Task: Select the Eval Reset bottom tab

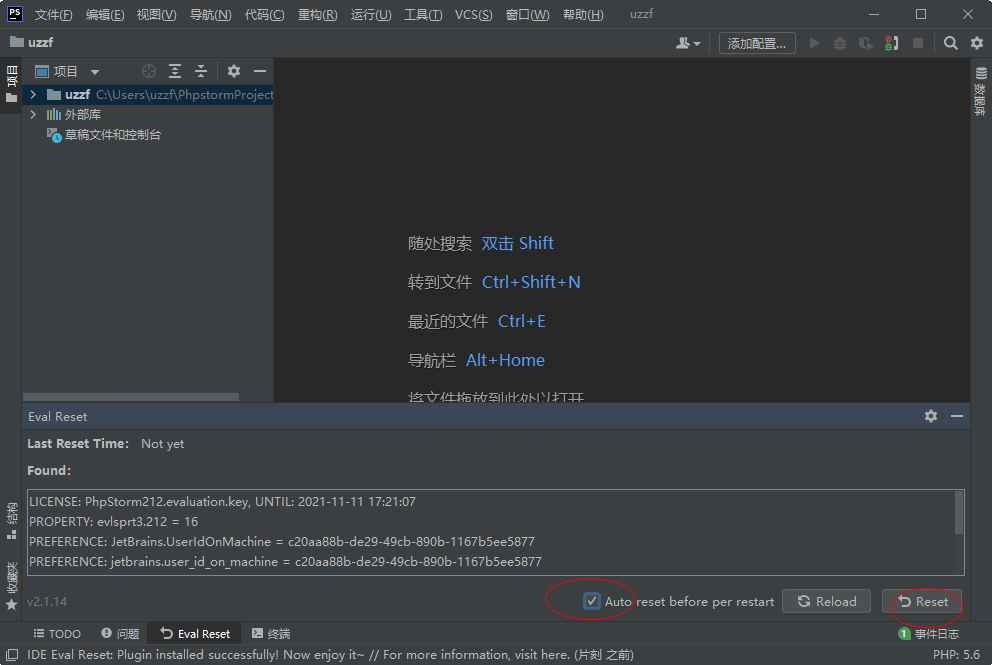Action: tap(195, 633)
